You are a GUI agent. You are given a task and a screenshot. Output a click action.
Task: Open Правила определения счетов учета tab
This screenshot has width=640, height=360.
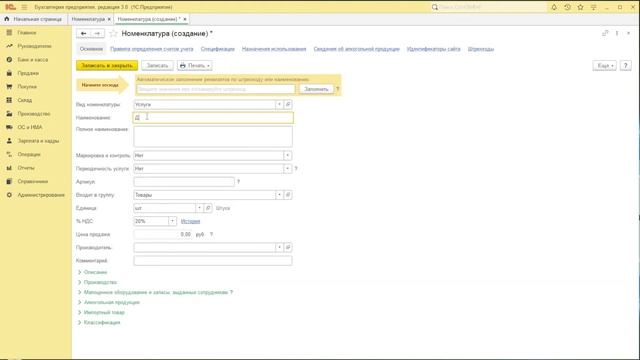[x=152, y=49]
